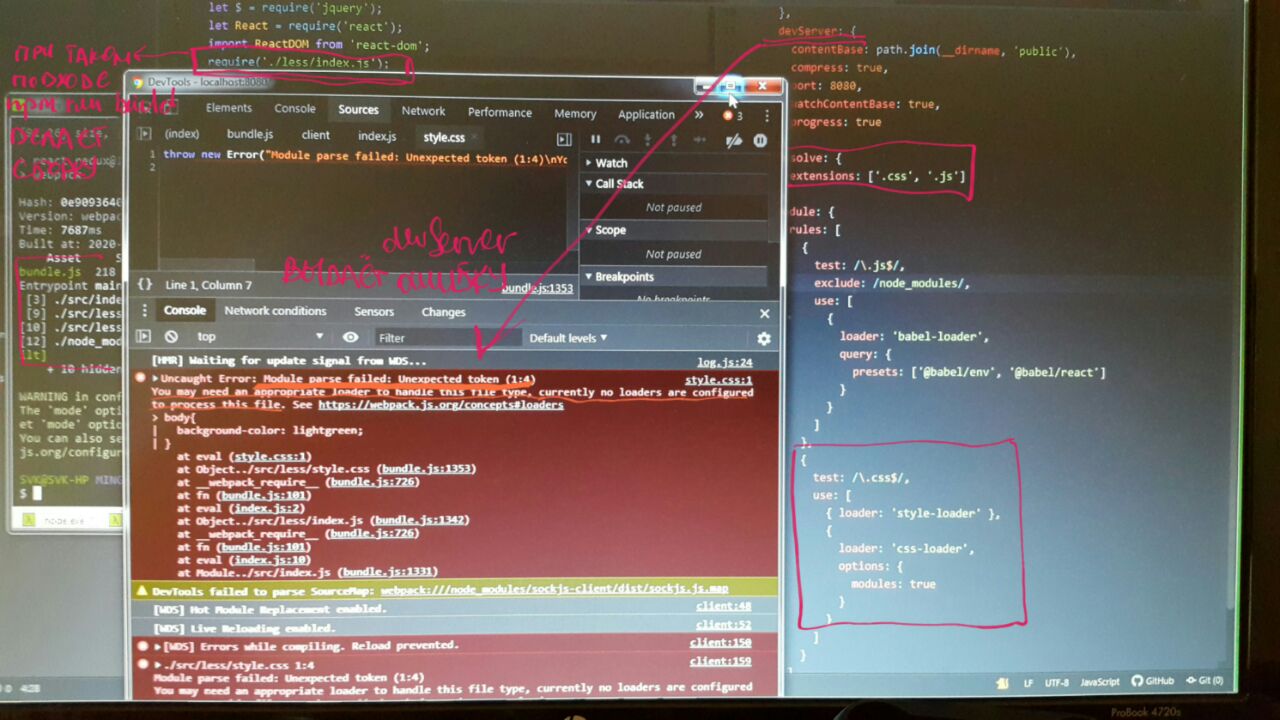The image size is (1280, 720).
Task: Expand the ./src/less/style.css 1:4 error
Action: (157, 663)
